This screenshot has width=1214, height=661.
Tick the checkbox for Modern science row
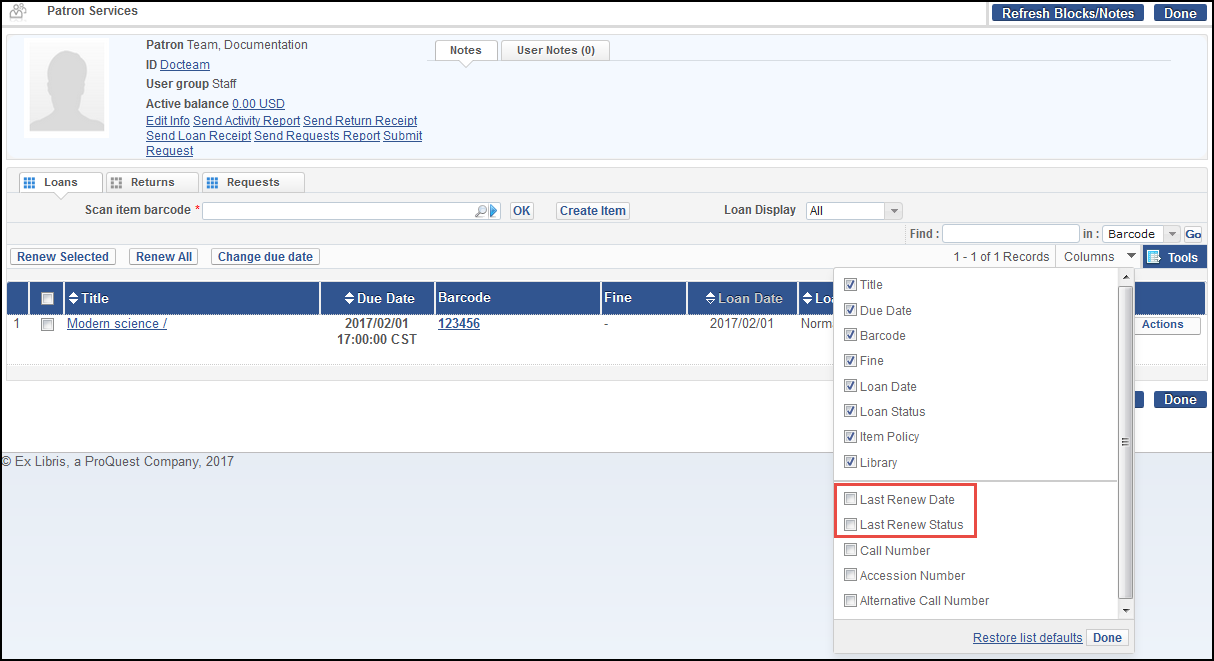point(47,324)
